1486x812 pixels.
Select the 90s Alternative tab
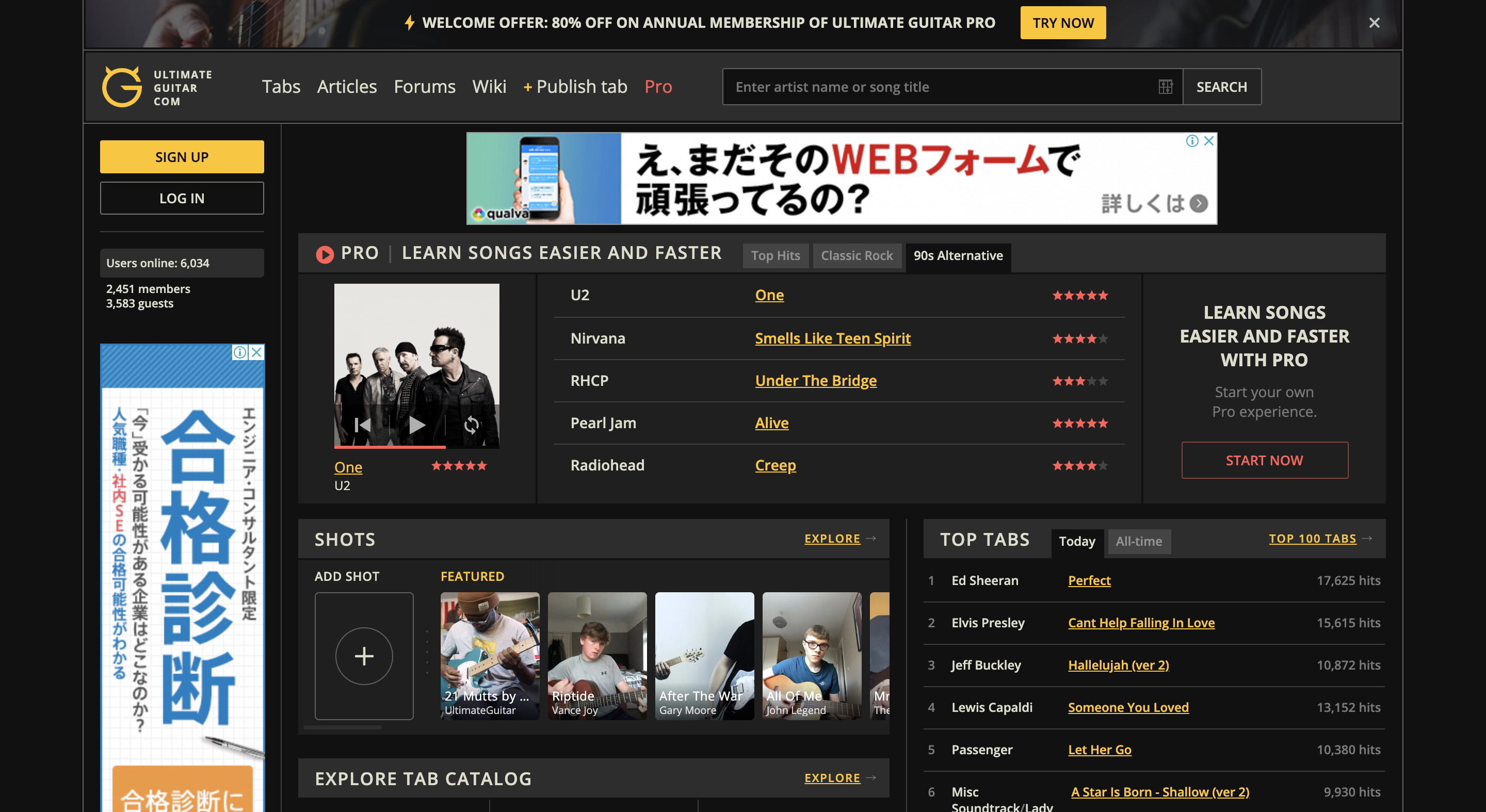pos(958,255)
